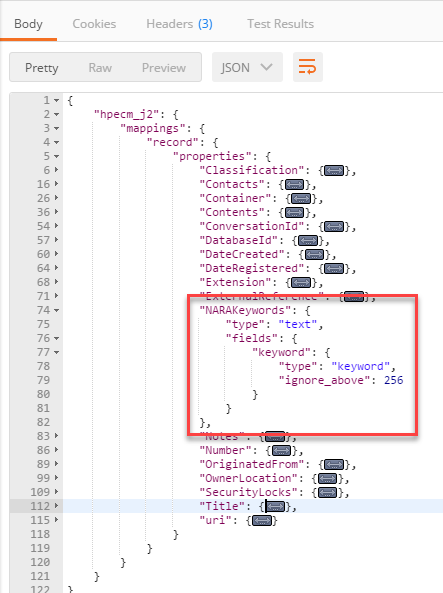Switch to the Cookies tab
The width and height of the screenshot is (443, 593).
coord(94,24)
